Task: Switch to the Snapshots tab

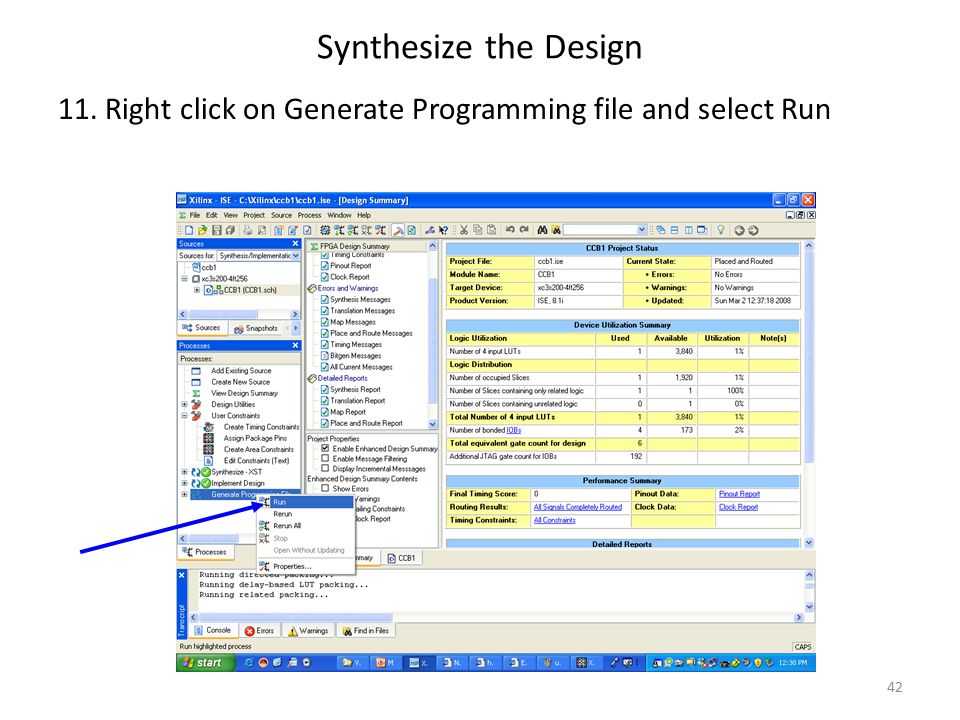Action: click(x=256, y=329)
